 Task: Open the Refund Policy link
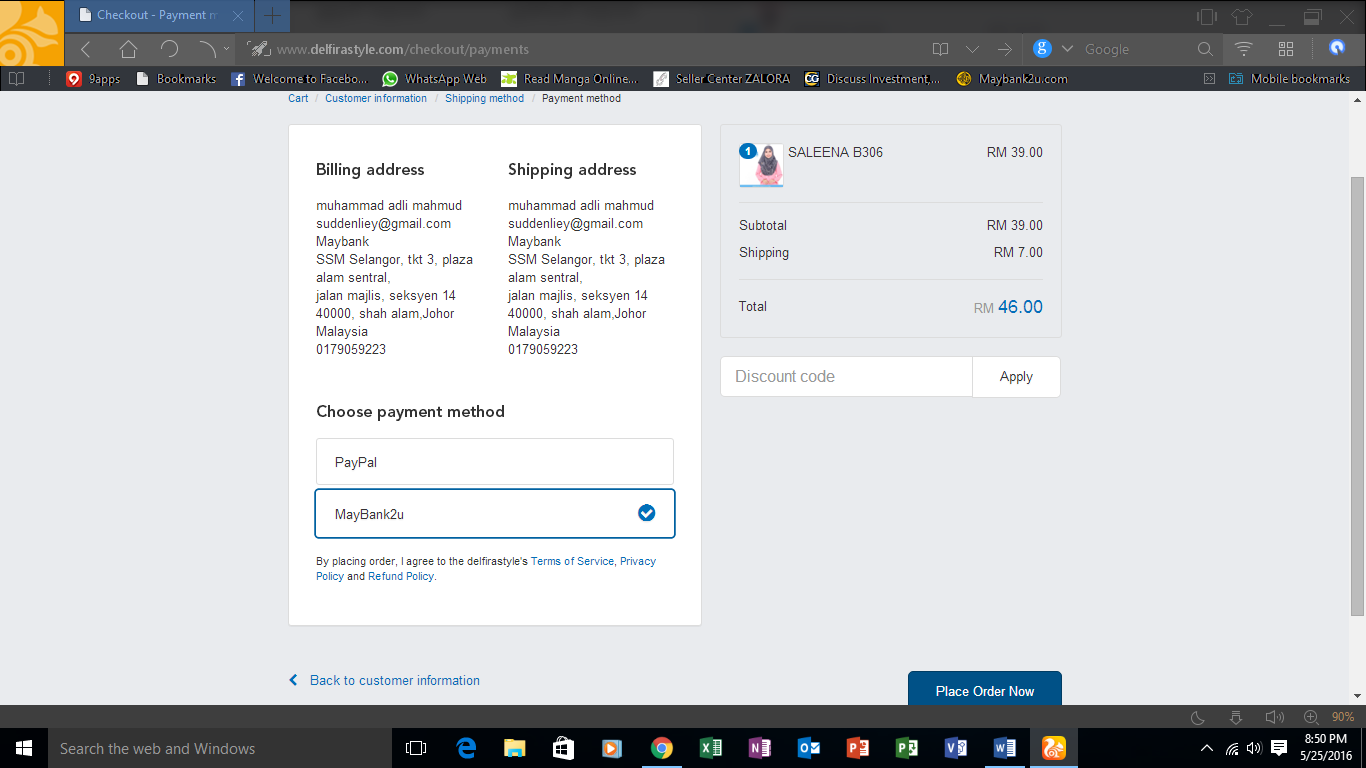click(x=401, y=576)
